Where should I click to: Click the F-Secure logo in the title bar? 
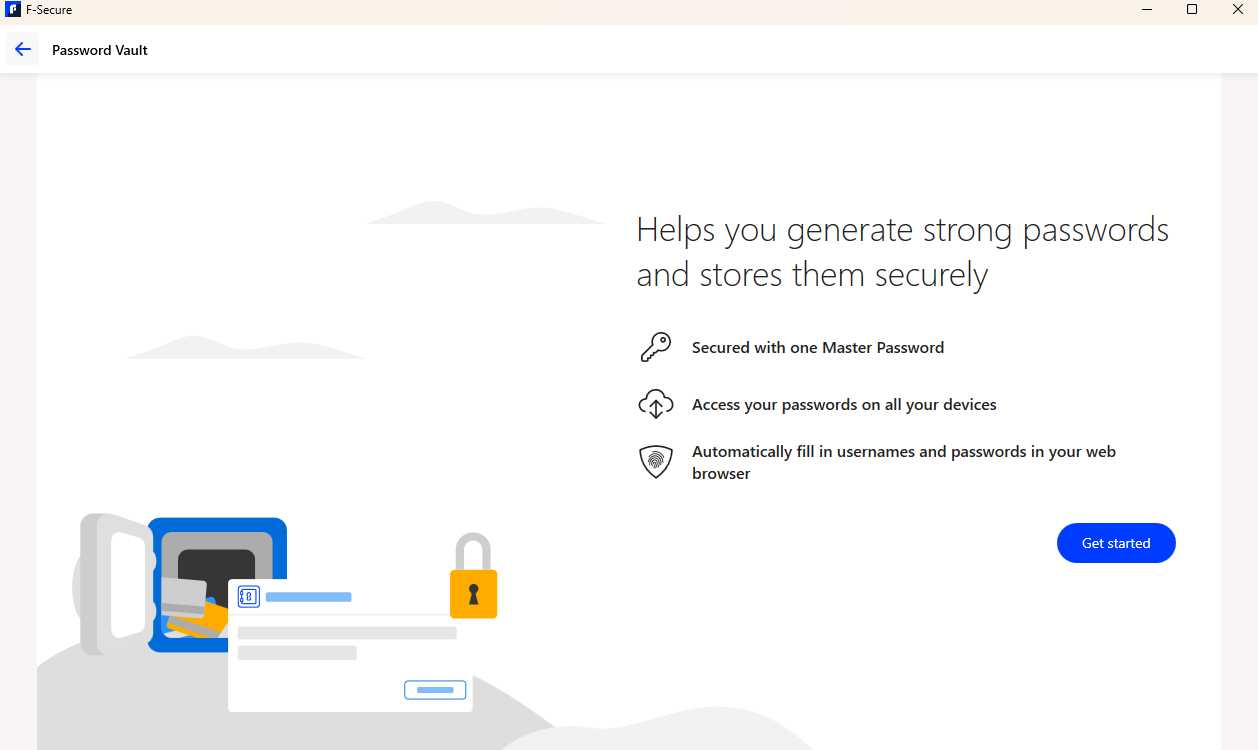[11, 10]
